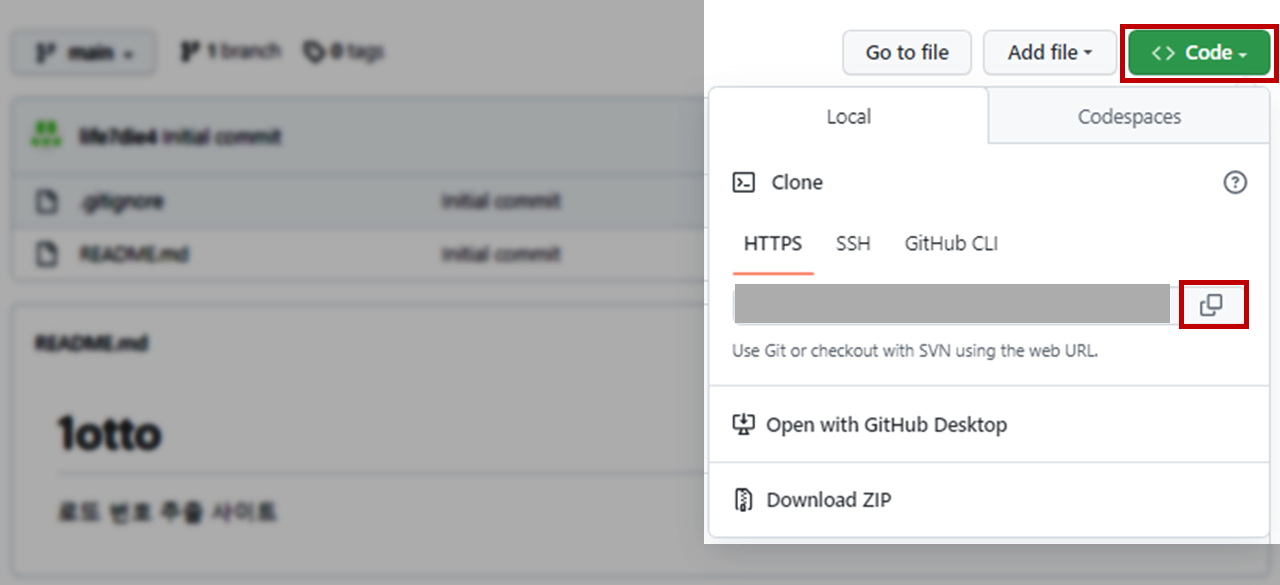1280x585 pixels.
Task: Click 'Use Git or checkout with SVN' text
Action: click(x=915, y=351)
